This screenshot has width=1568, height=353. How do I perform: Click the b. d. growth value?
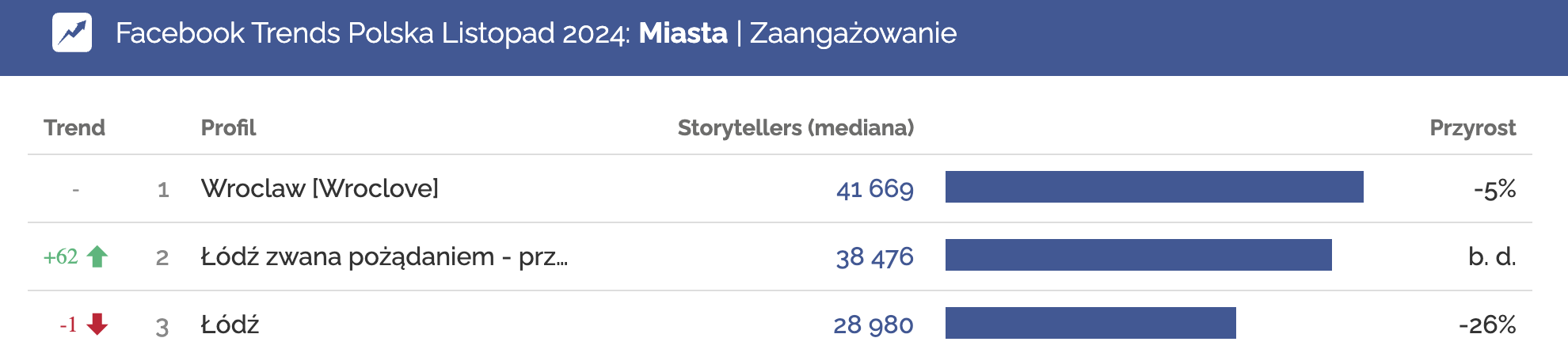pyautogui.click(x=1492, y=256)
